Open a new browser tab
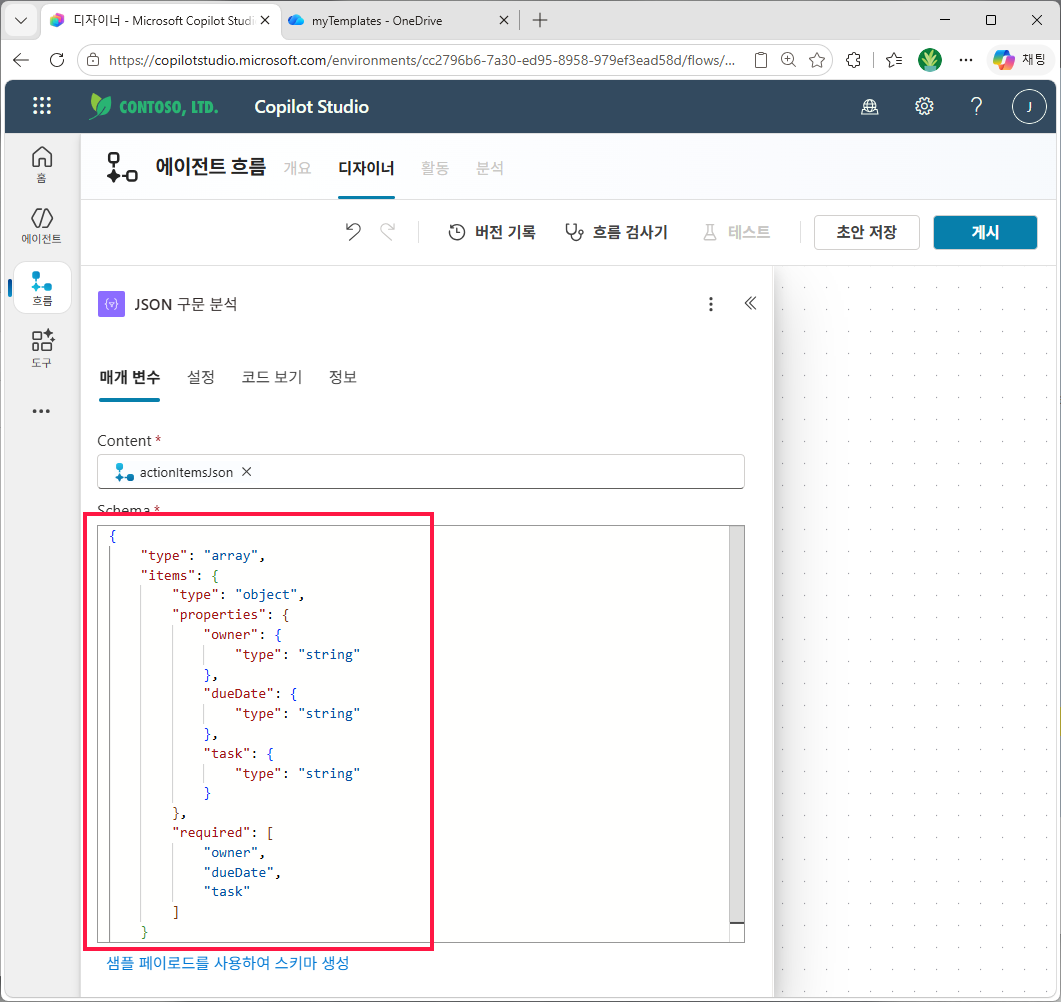Screen dimensions: 1061x1002 [539, 20]
